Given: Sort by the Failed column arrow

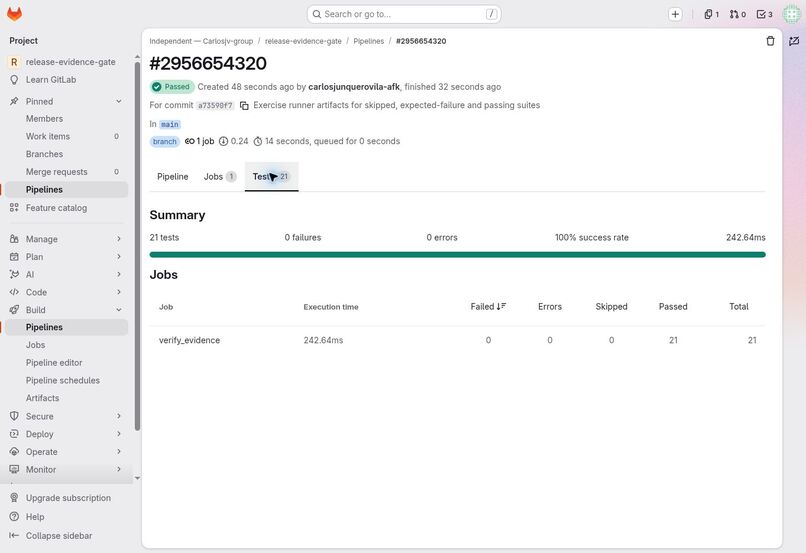Looking at the screenshot, I should (502, 306).
